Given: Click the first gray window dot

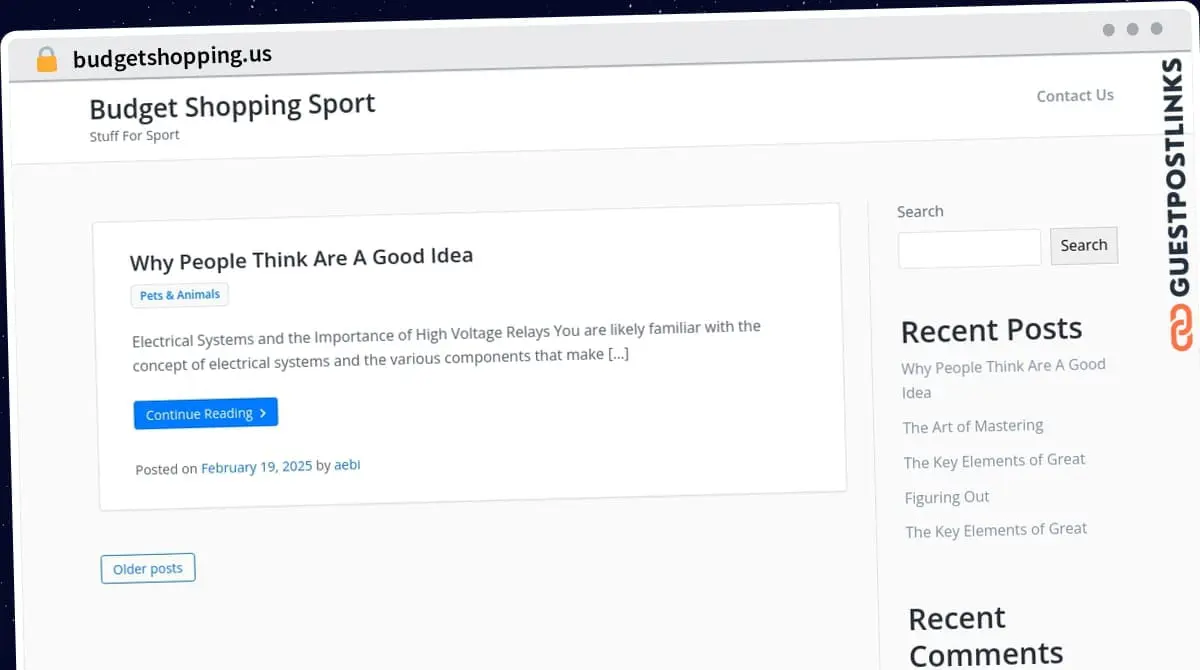Looking at the screenshot, I should click(1109, 30).
